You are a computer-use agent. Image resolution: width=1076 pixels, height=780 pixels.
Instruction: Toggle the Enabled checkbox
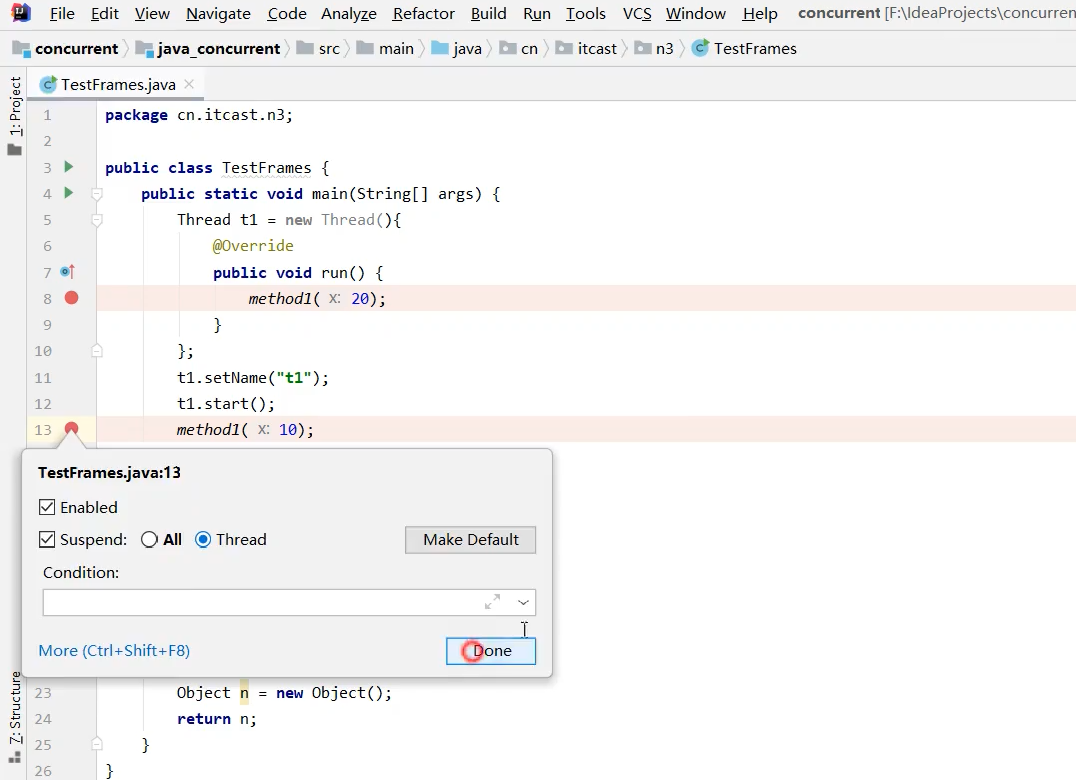47,507
